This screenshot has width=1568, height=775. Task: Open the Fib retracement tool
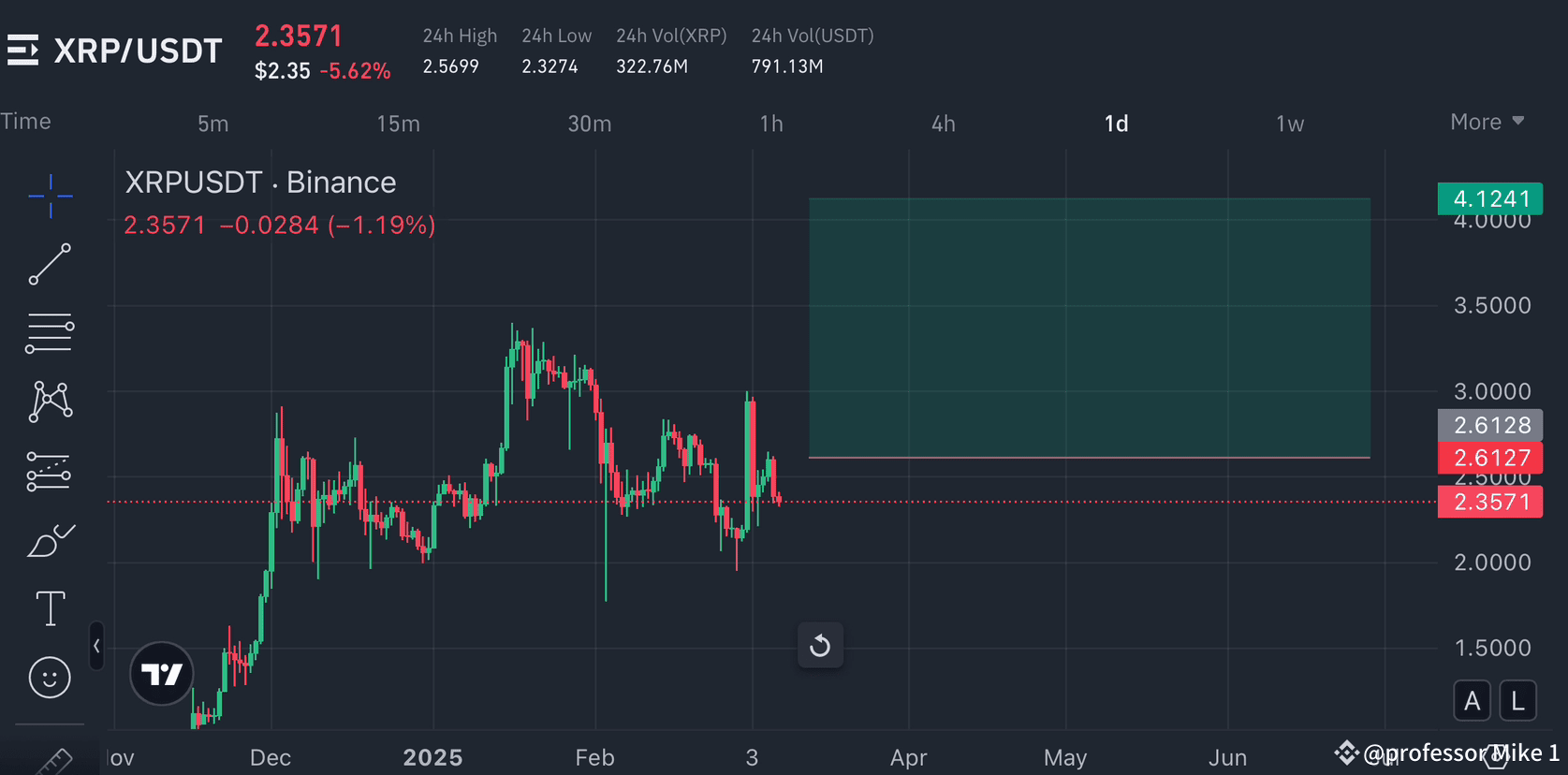(x=50, y=333)
